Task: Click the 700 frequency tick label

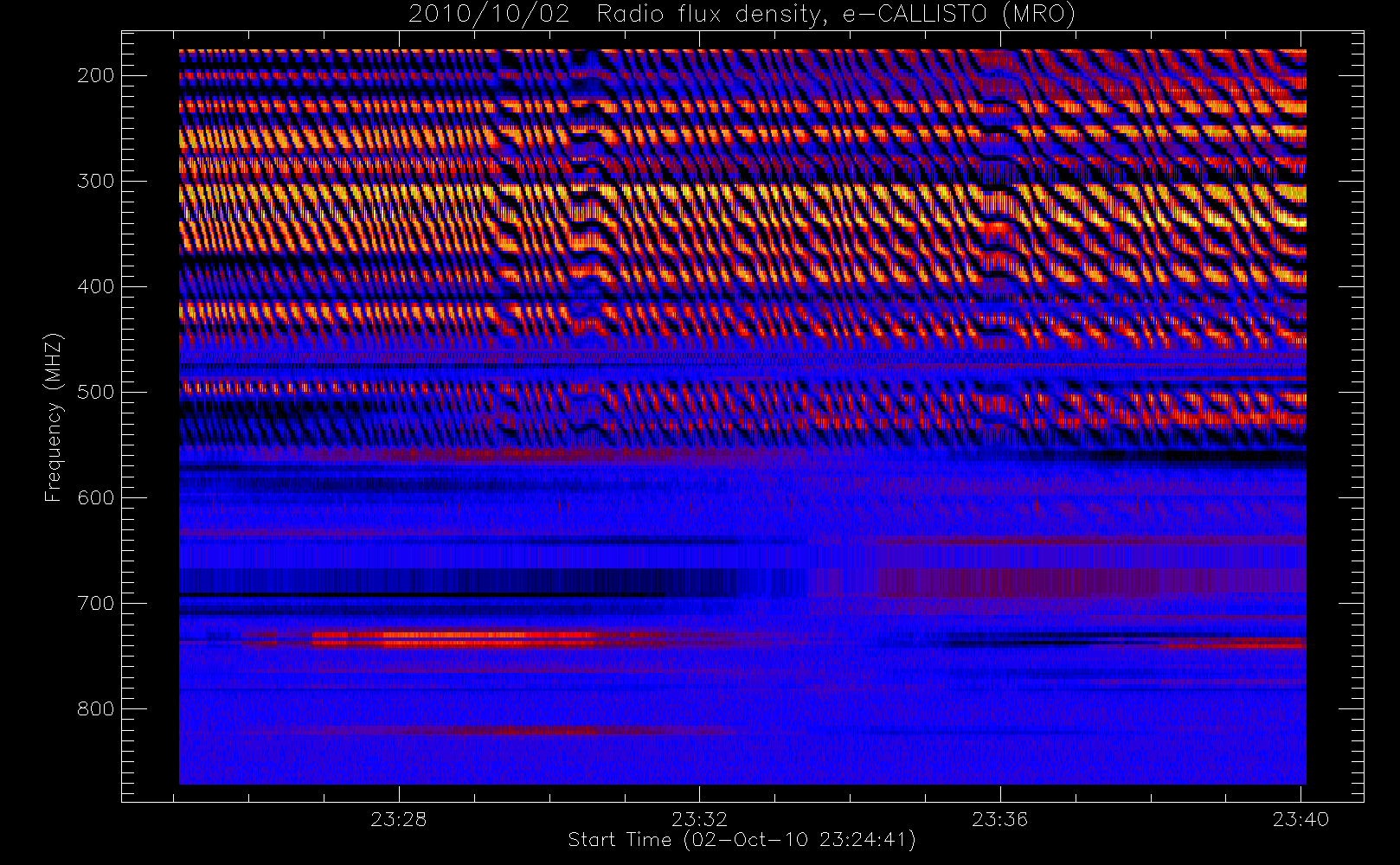Action: point(95,603)
